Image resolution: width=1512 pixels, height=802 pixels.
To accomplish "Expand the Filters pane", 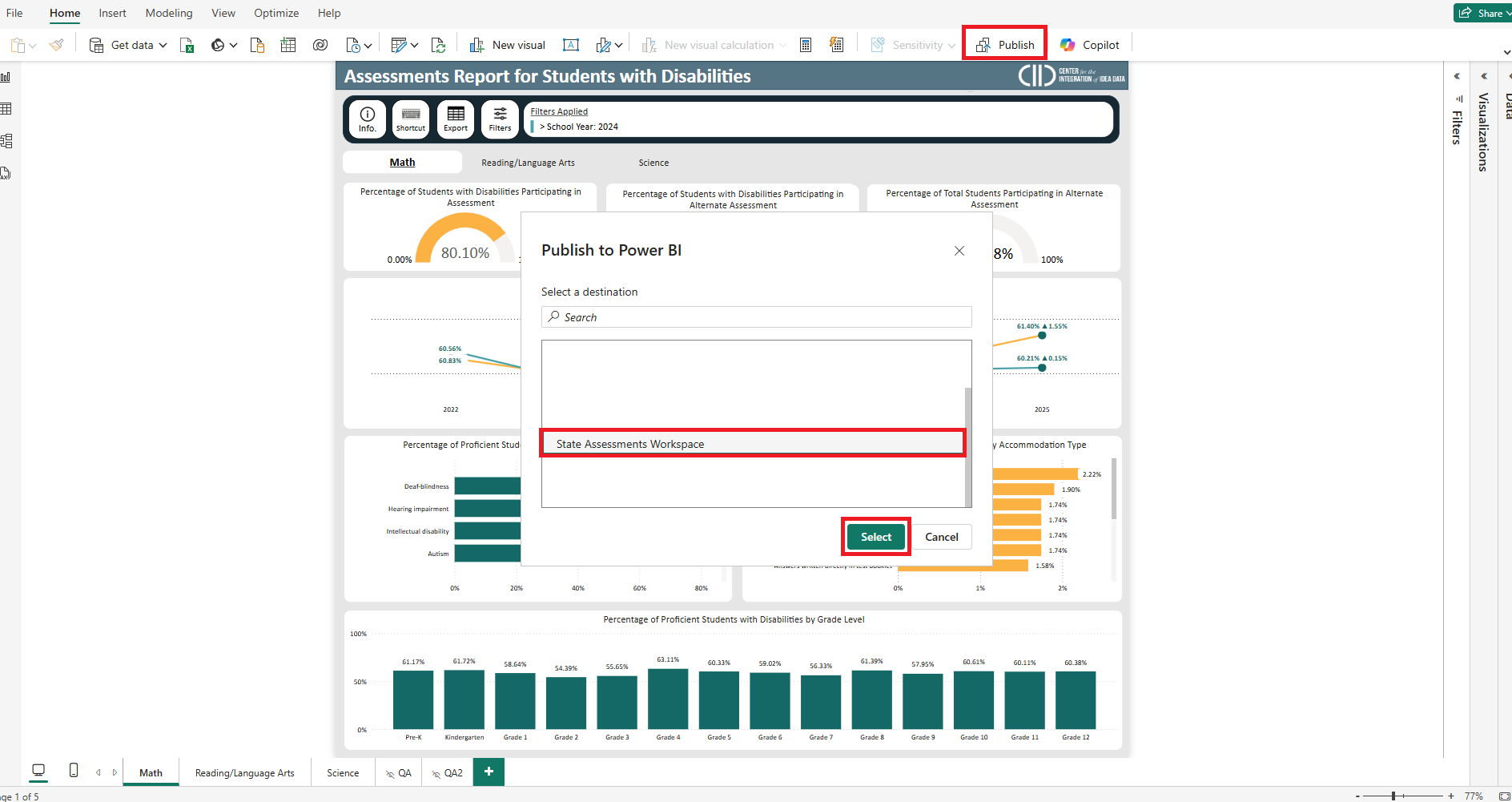I will (1457, 76).
